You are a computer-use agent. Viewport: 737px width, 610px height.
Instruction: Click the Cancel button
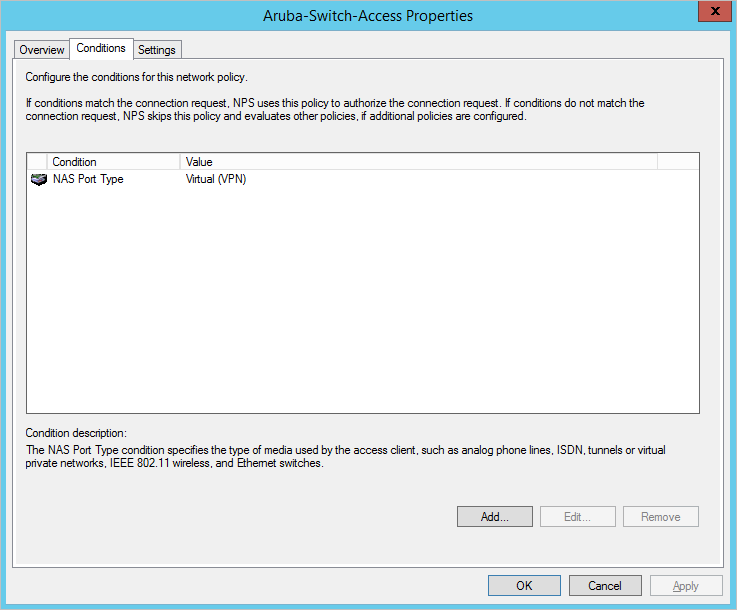point(605,586)
